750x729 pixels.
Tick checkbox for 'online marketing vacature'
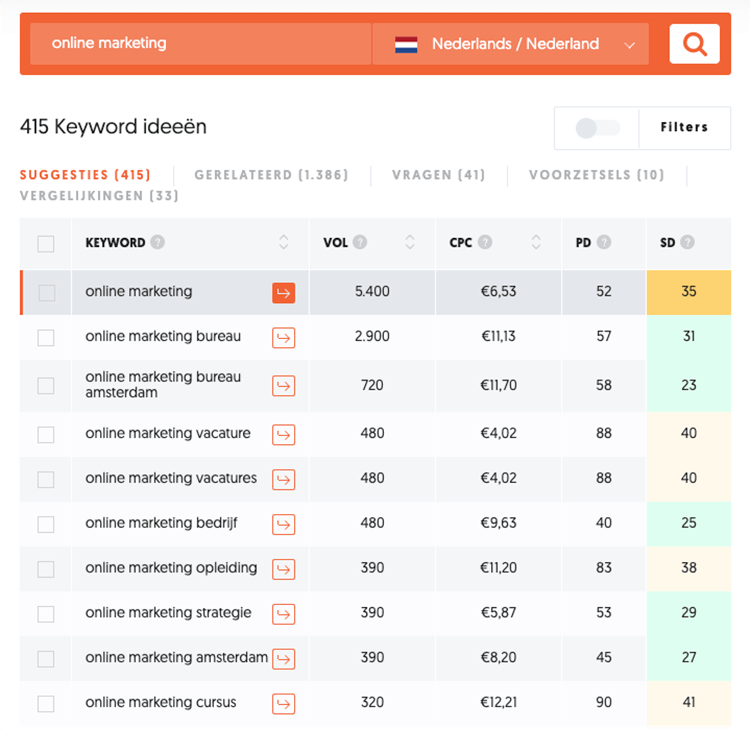click(x=46, y=434)
